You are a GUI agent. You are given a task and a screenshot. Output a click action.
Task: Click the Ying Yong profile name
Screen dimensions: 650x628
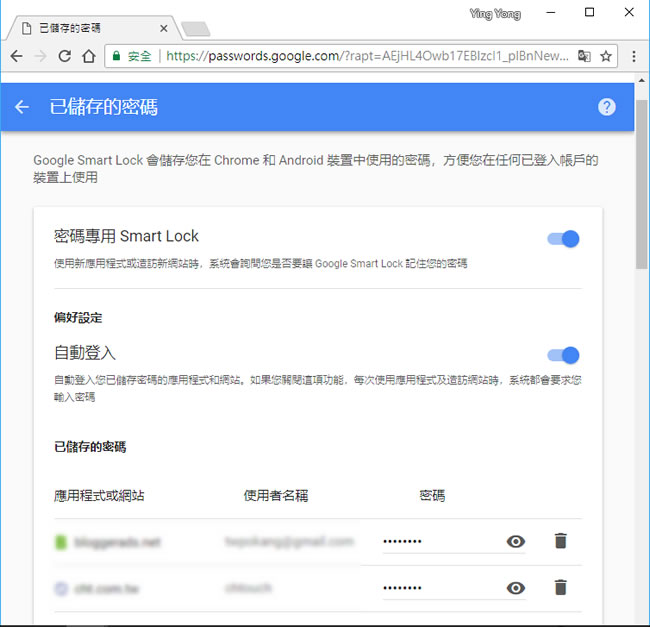495,14
